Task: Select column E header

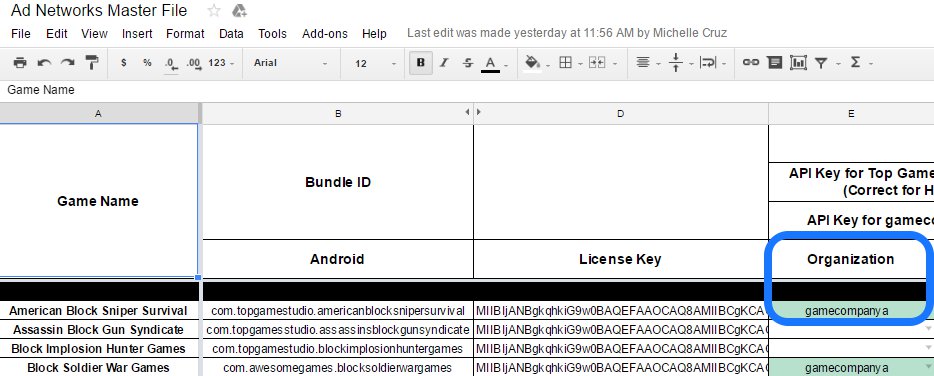Action: pos(851,113)
